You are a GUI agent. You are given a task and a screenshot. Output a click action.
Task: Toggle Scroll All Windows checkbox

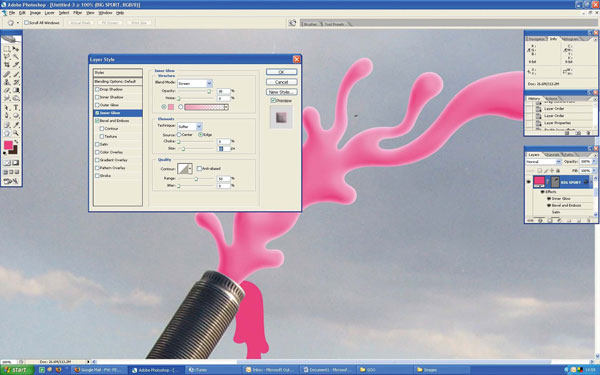point(27,23)
